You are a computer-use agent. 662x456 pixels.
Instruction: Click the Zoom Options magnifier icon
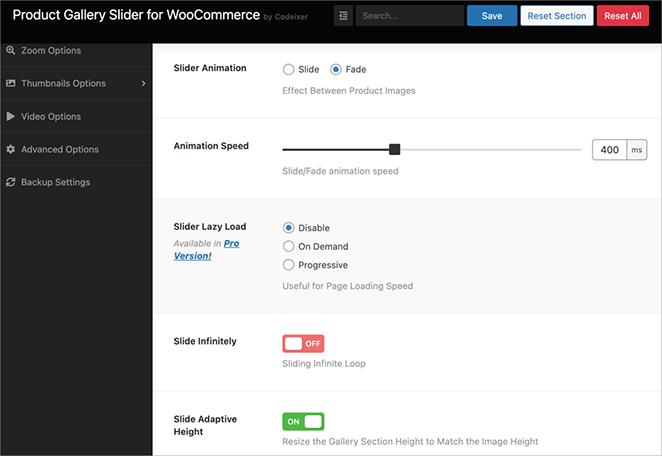click(11, 51)
